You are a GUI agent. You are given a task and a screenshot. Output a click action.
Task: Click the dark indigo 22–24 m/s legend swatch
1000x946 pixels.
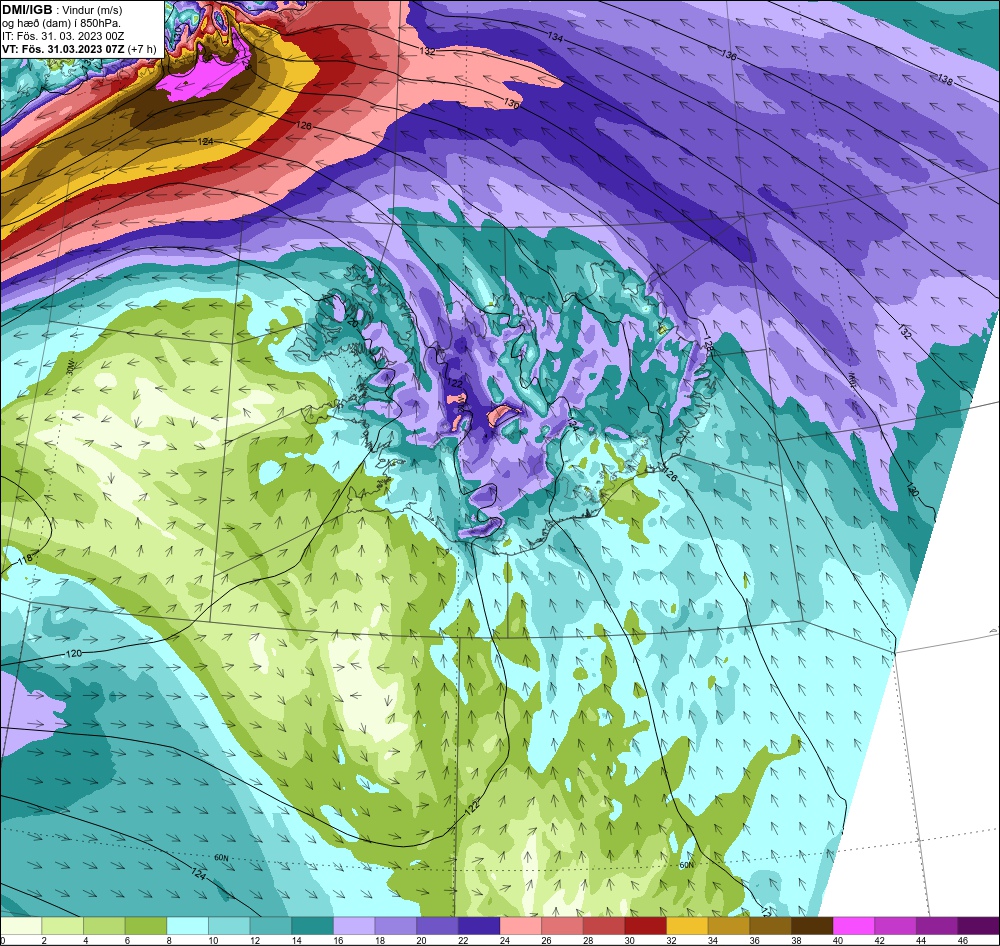479,926
